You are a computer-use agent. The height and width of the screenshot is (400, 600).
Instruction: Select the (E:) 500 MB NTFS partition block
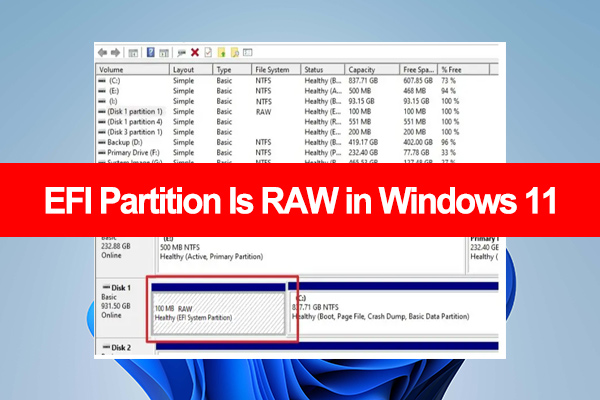312,255
